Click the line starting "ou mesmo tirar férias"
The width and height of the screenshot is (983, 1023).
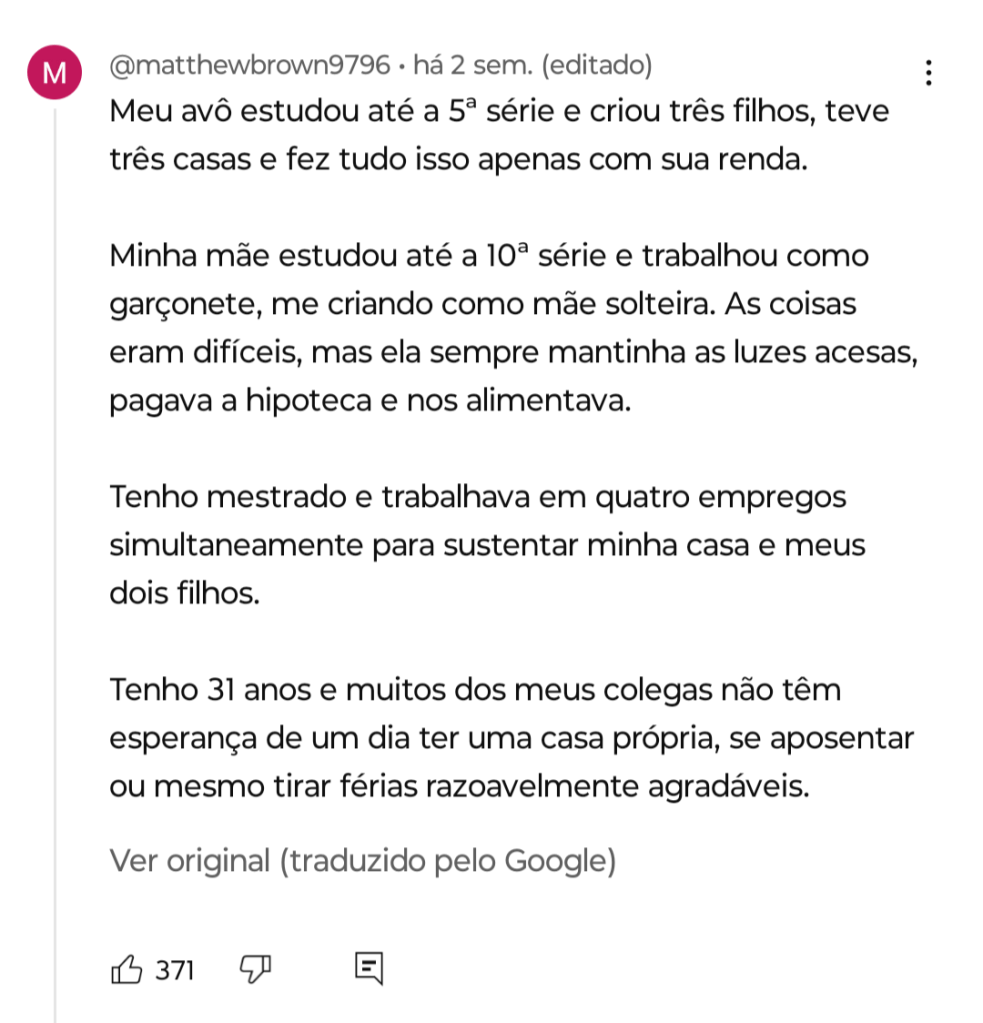click(458, 786)
